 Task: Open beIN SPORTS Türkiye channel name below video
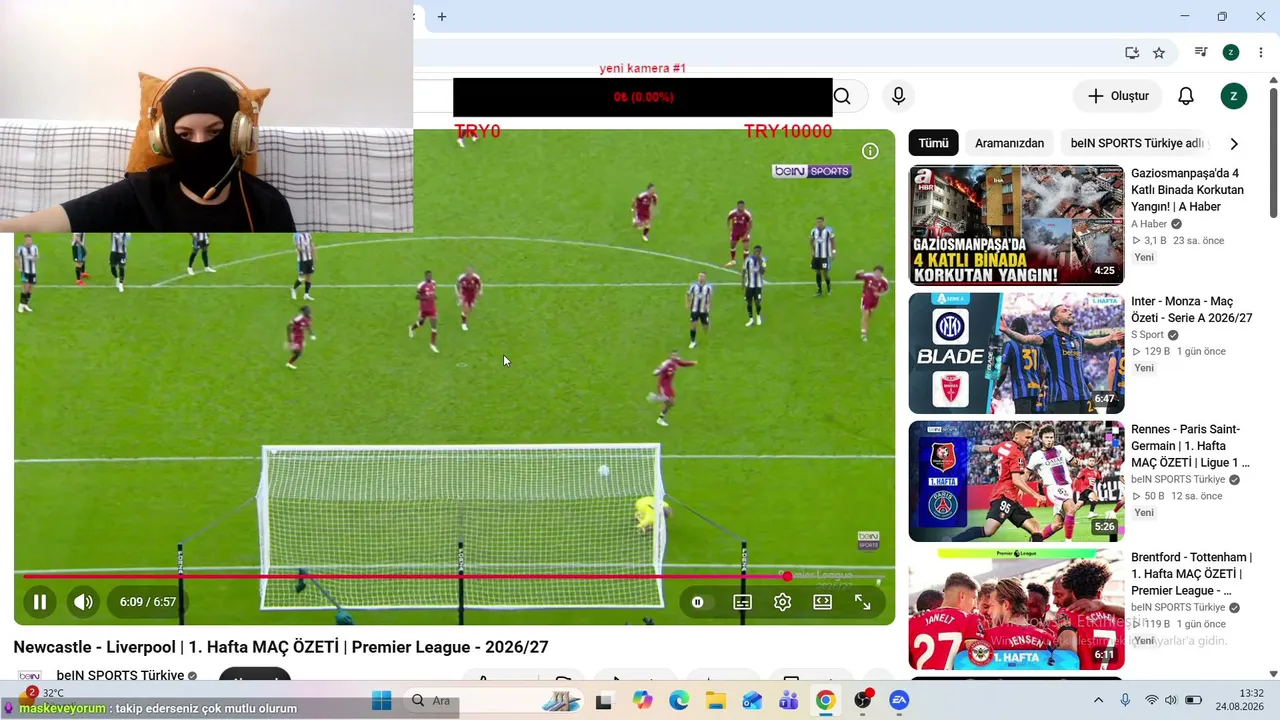coord(120,676)
